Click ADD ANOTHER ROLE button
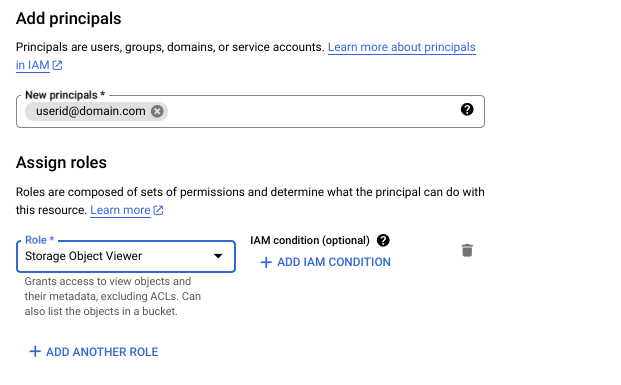 coord(94,352)
